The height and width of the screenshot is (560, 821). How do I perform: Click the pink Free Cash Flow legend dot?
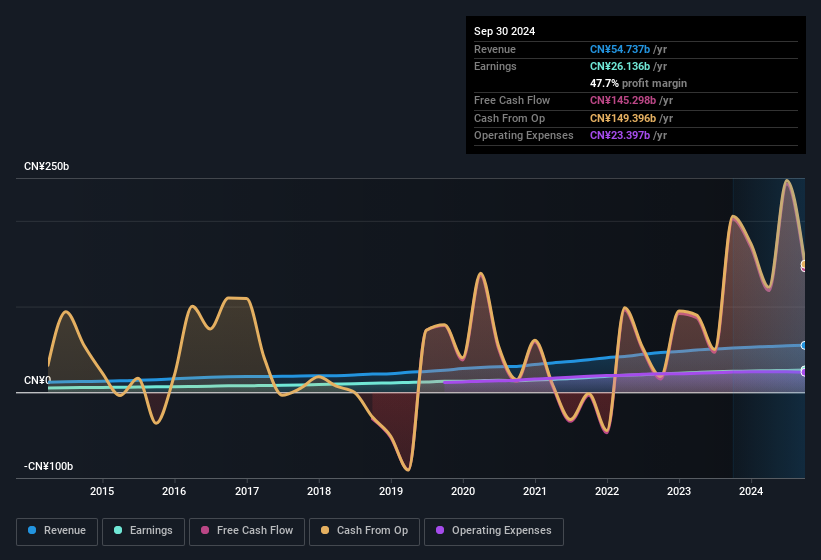pyautogui.click(x=205, y=530)
